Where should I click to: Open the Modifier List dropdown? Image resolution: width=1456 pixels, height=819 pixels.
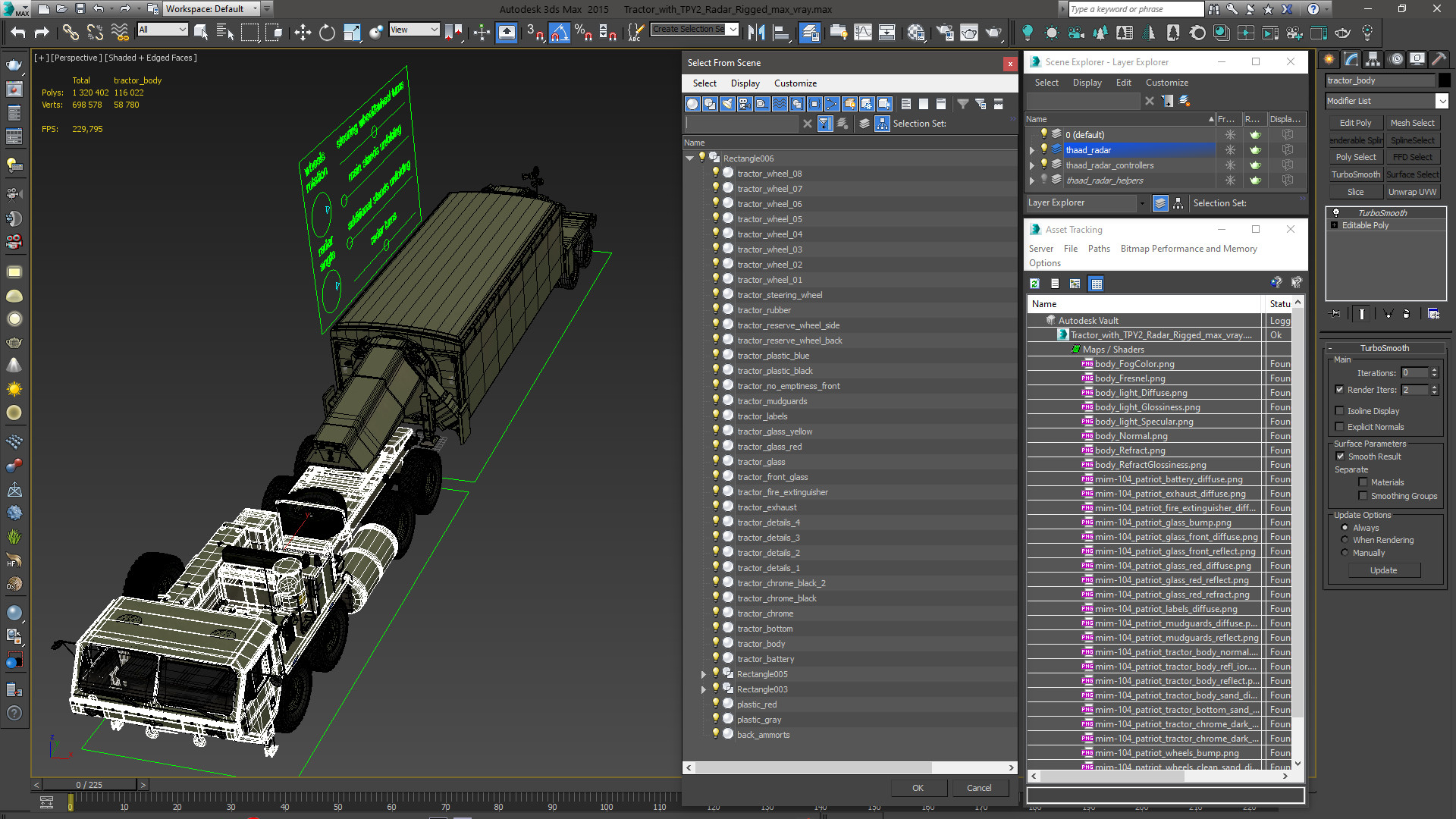click(x=1386, y=101)
